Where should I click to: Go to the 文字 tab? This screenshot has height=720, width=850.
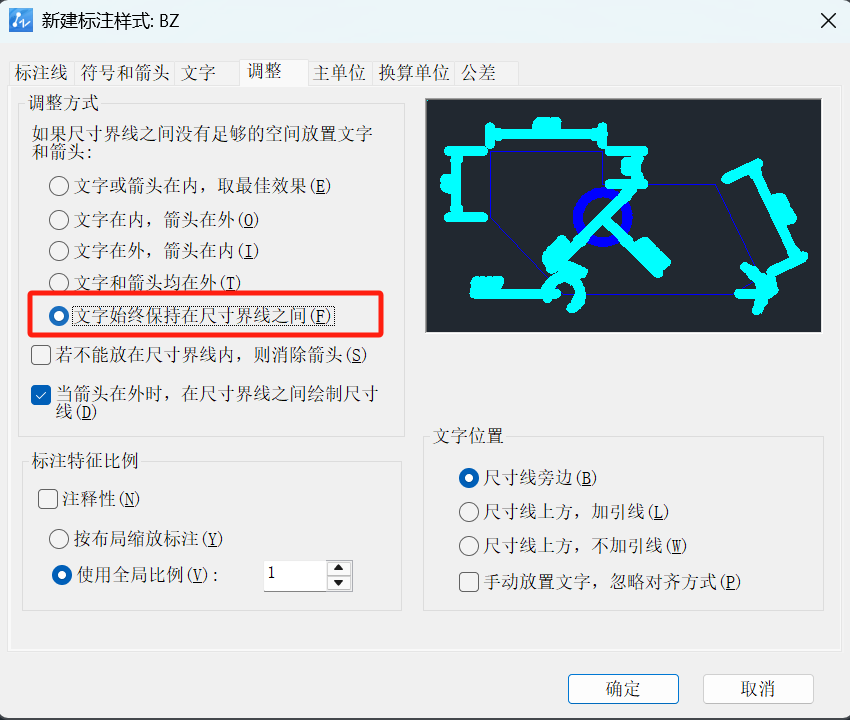pyautogui.click(x=198, y=73)
